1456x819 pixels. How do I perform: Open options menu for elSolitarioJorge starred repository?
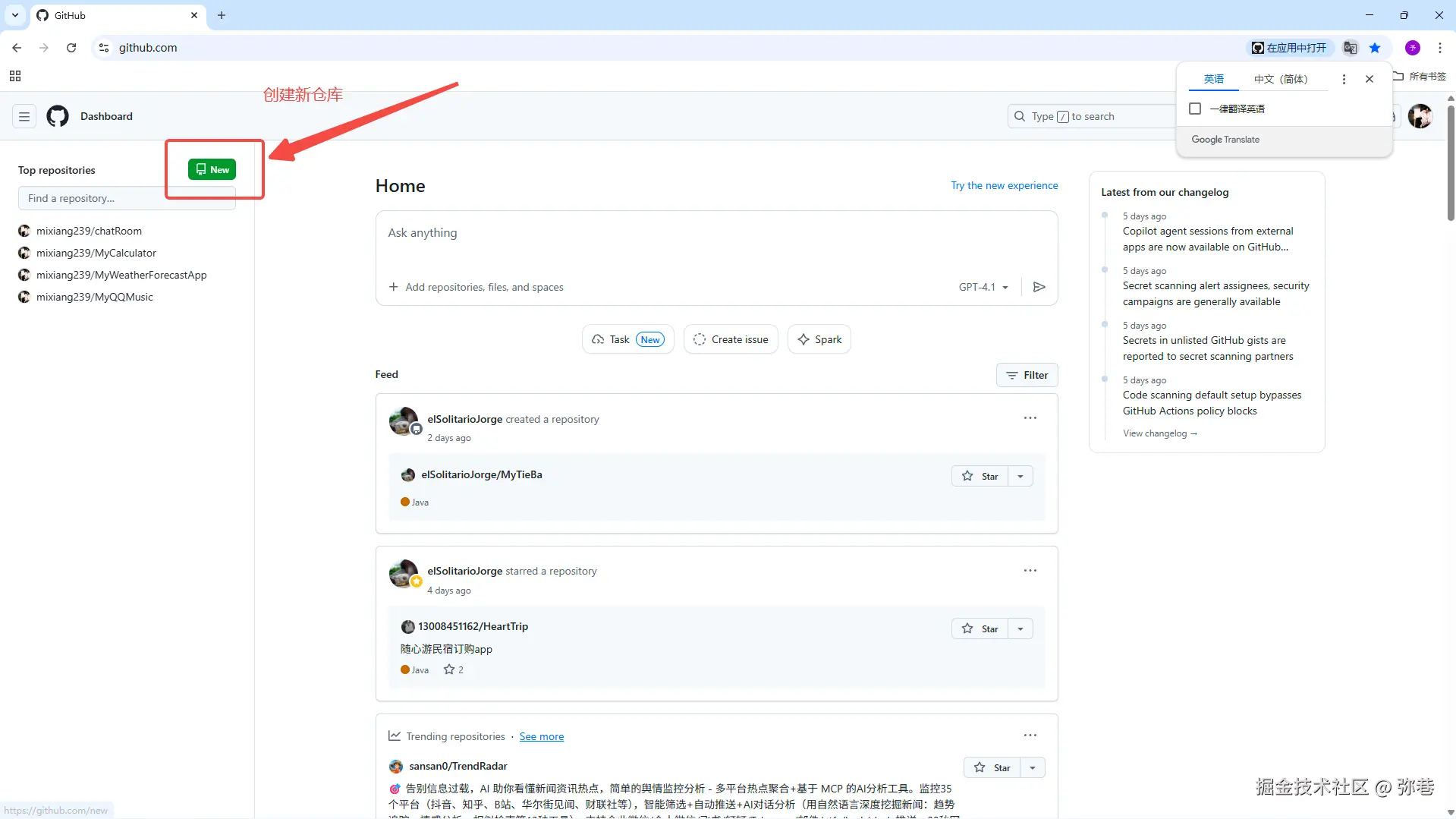coord(1030,571)
